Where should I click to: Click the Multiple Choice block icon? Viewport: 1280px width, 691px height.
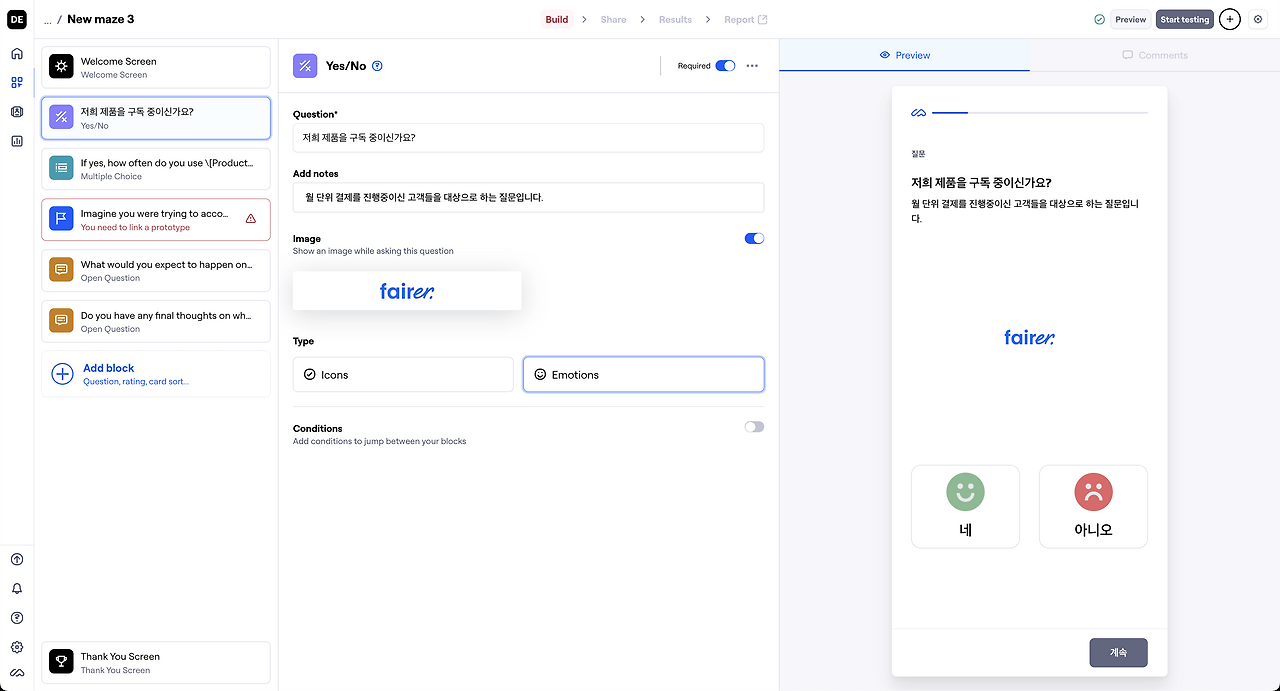61,169
